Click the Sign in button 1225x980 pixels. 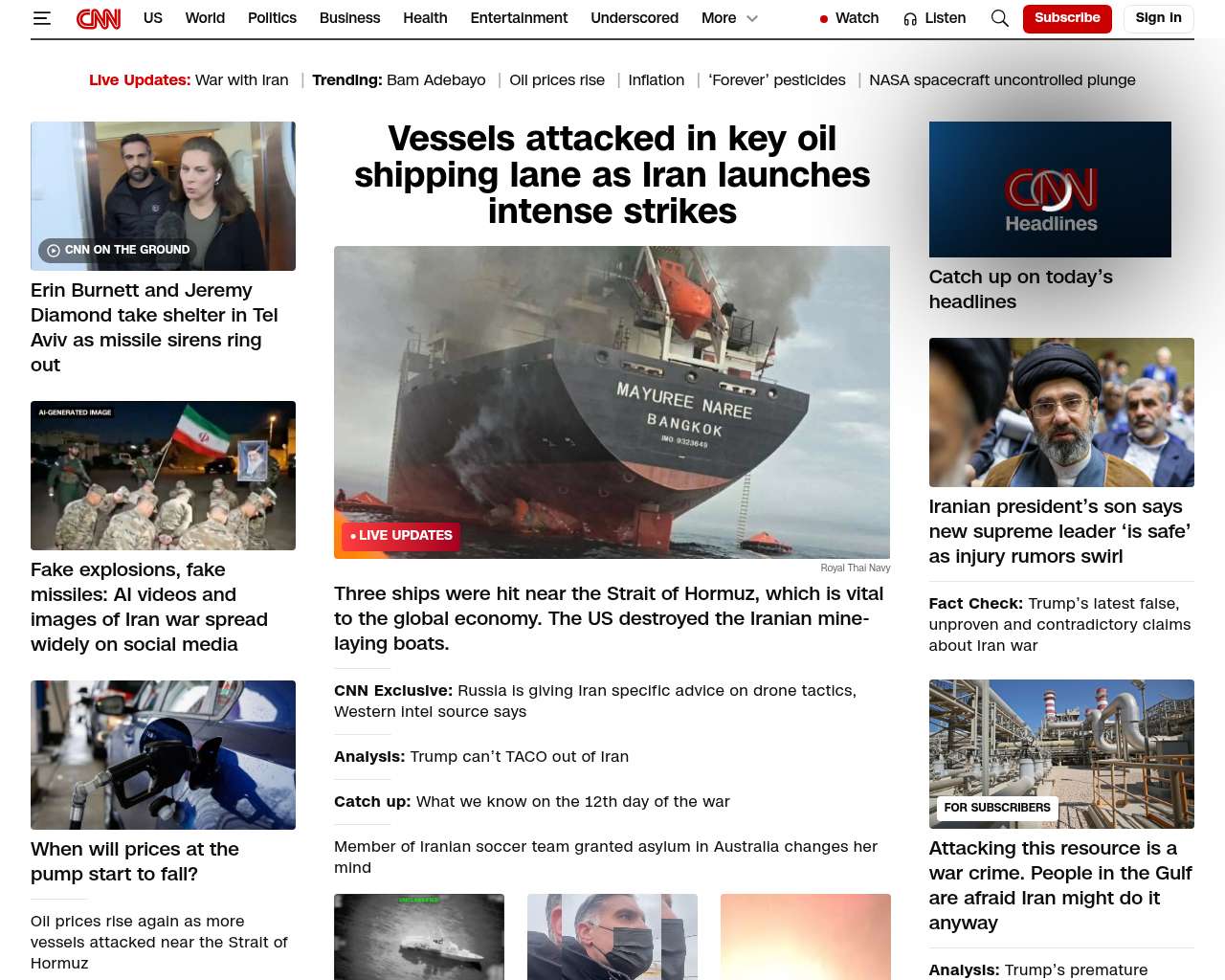coord(1158,18)
